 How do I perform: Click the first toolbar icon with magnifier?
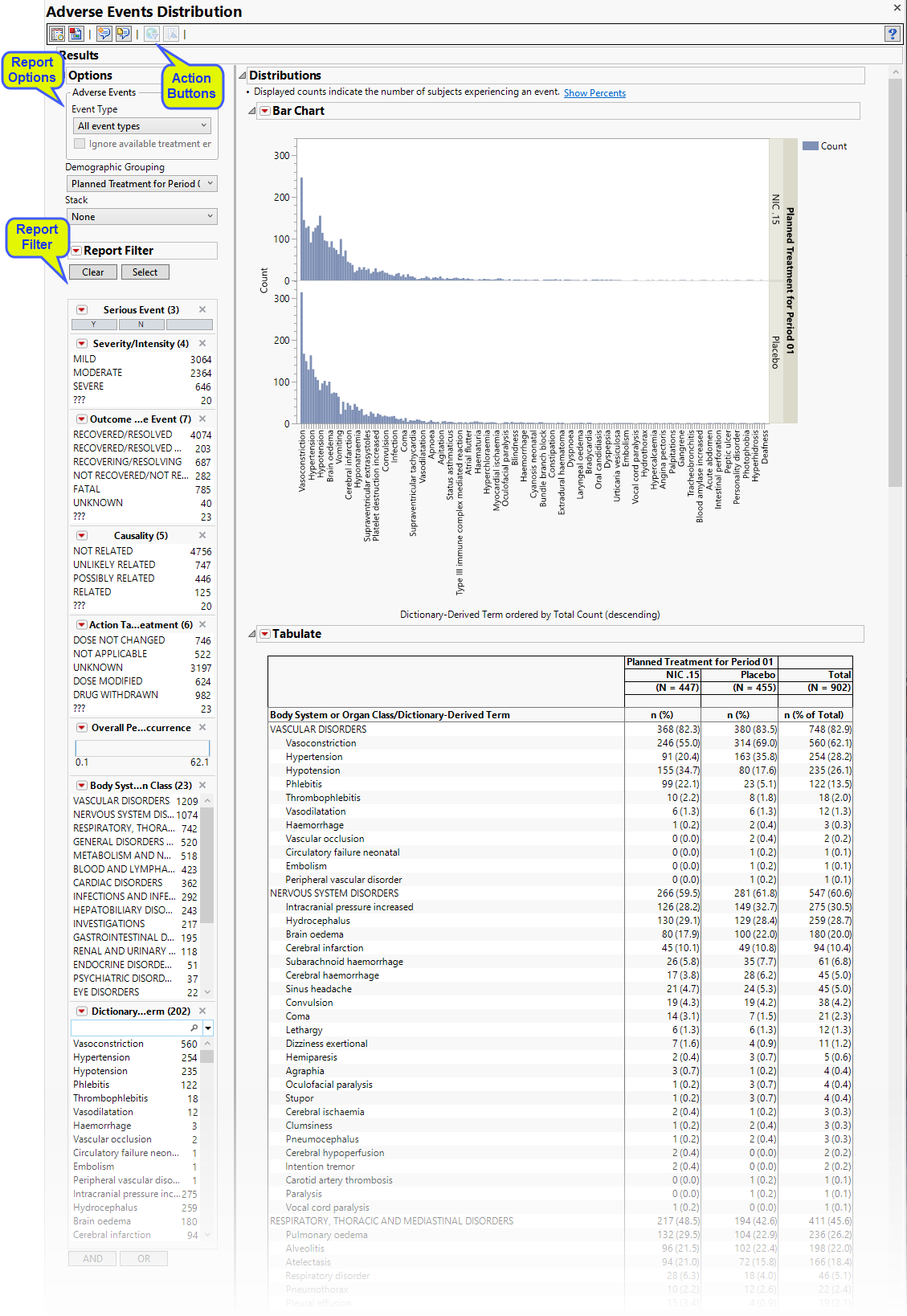tap(57, 34)
